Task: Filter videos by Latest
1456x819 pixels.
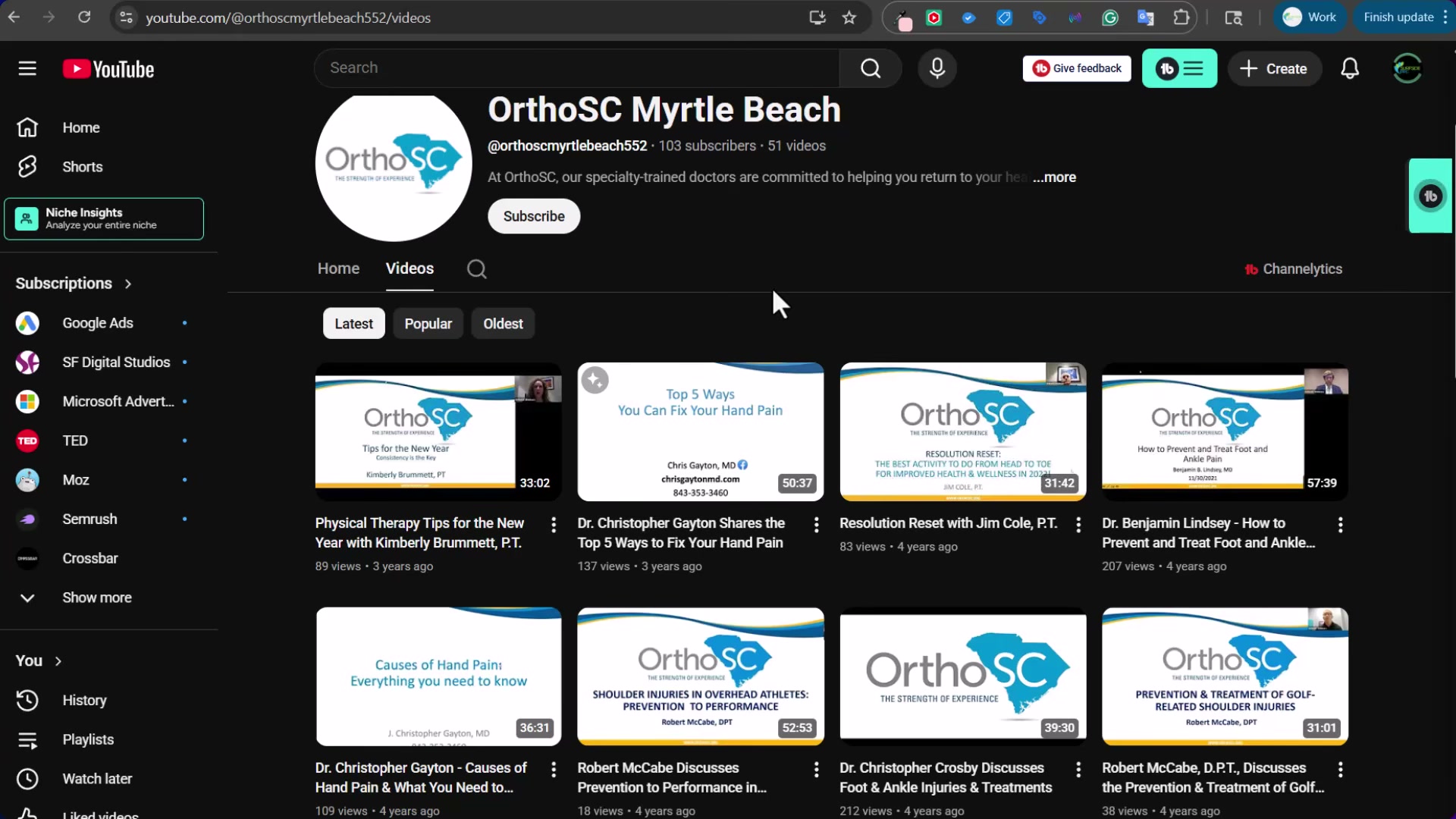Action: pyautogui.click(x=354, y=324)
